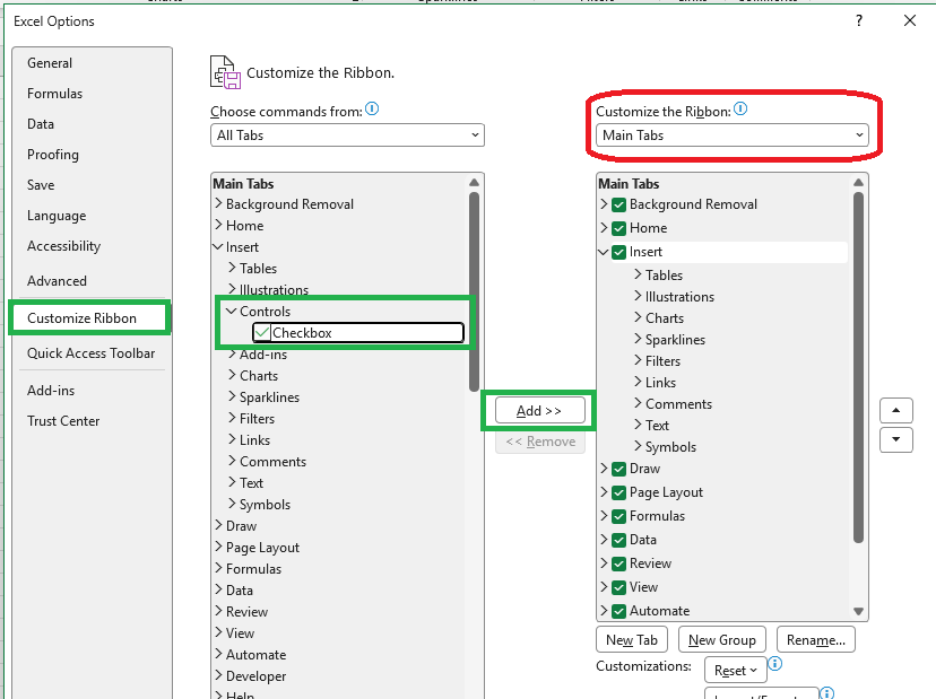The width and height of the screenshot is (936, 699).
Task: Open the General options category
Action: [x=50, y=63]
